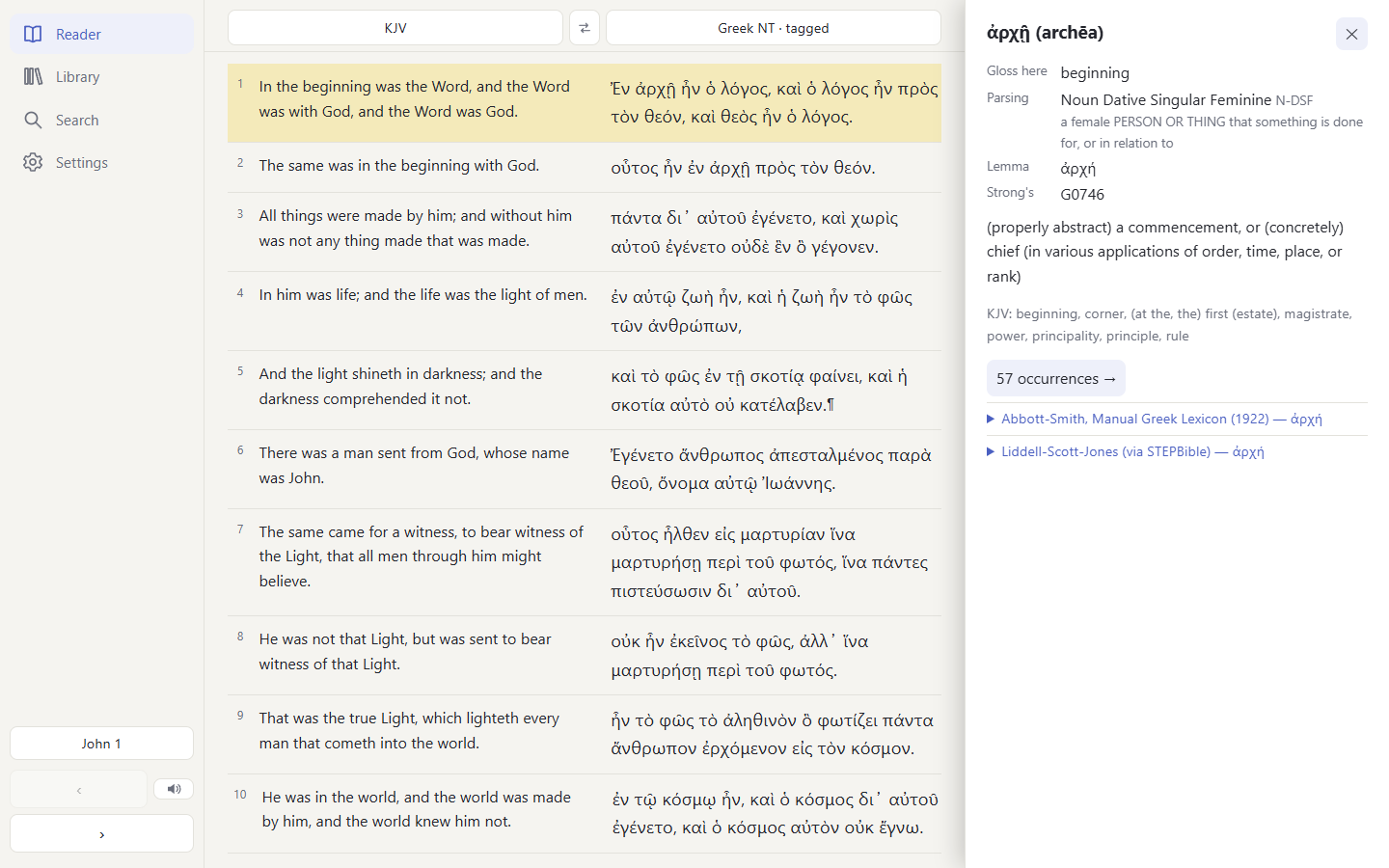Swap the two translation columns

pyautogui.click(x=585, y=28)
